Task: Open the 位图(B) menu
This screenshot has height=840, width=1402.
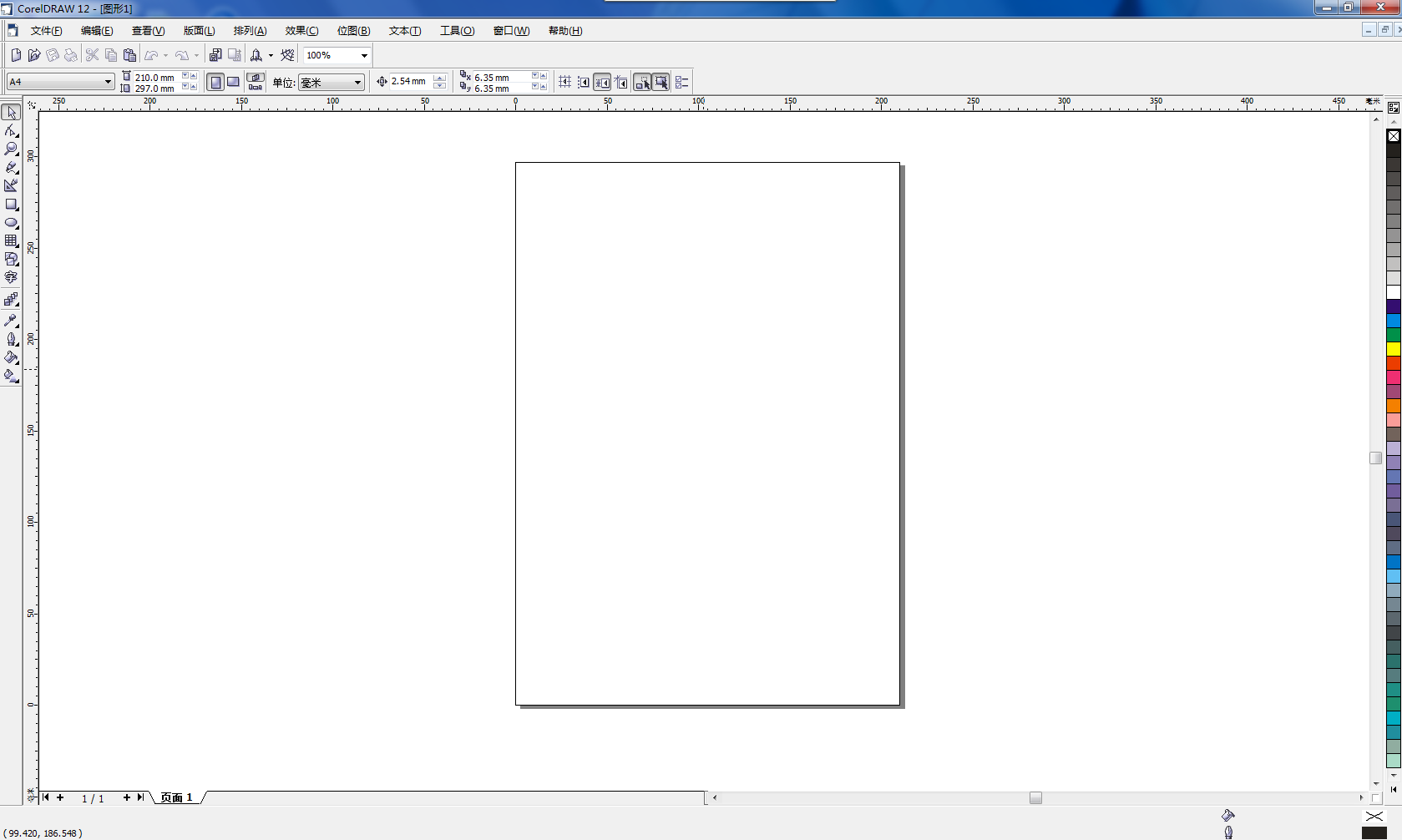Action: [x=354, y=31]
